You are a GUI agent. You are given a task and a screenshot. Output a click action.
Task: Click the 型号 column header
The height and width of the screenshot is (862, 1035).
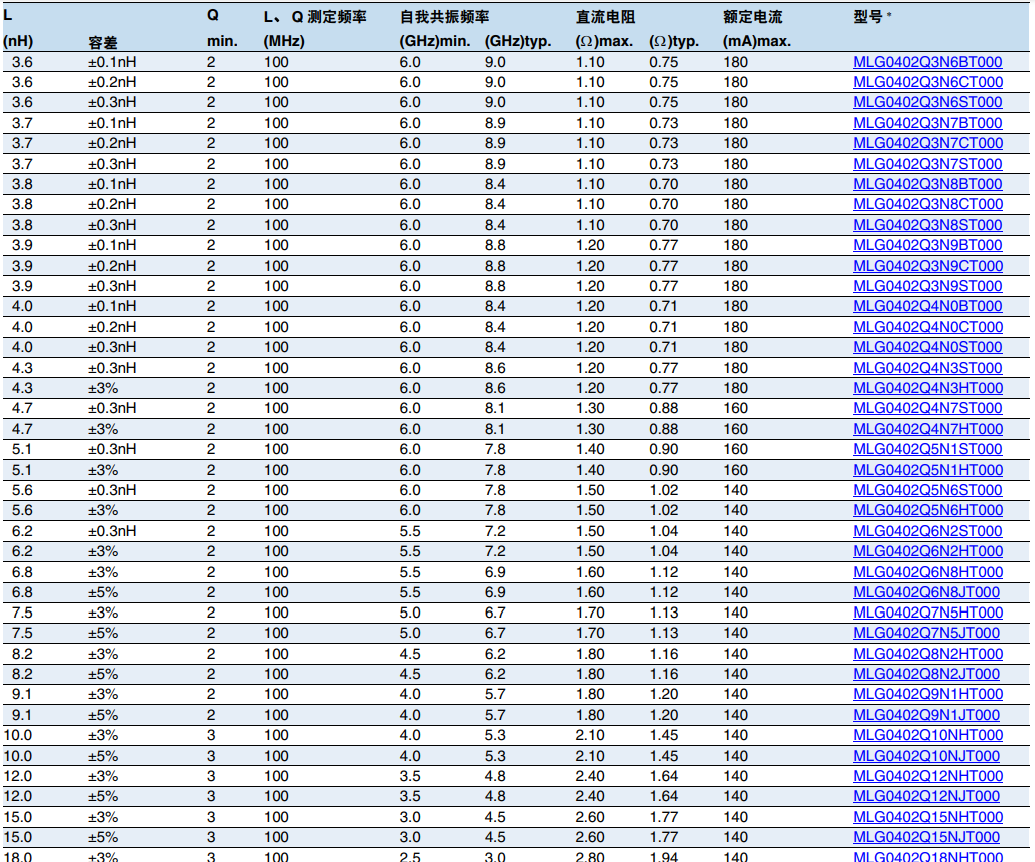(x=867, y=17)
